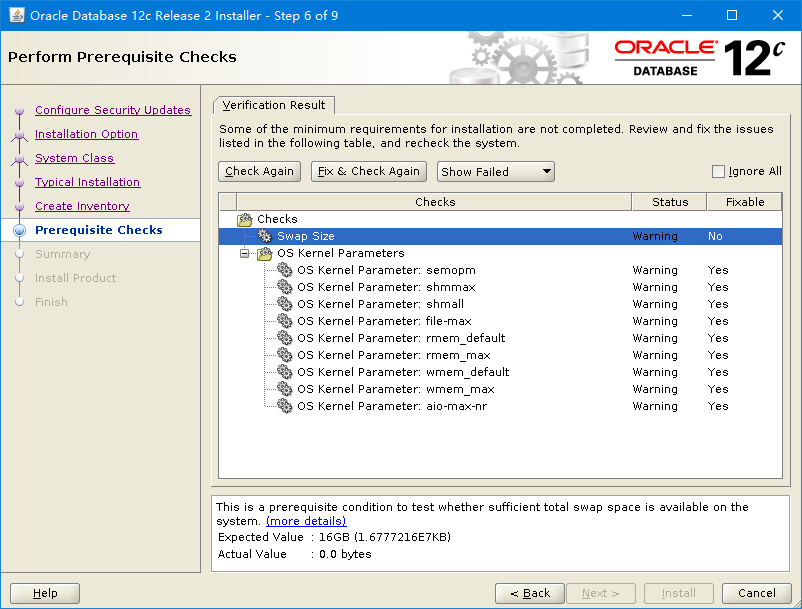This screenshot has width=802, height=609.
Task: Click gear icon for rmem_default parameter
Action: (x=284, y=337)
